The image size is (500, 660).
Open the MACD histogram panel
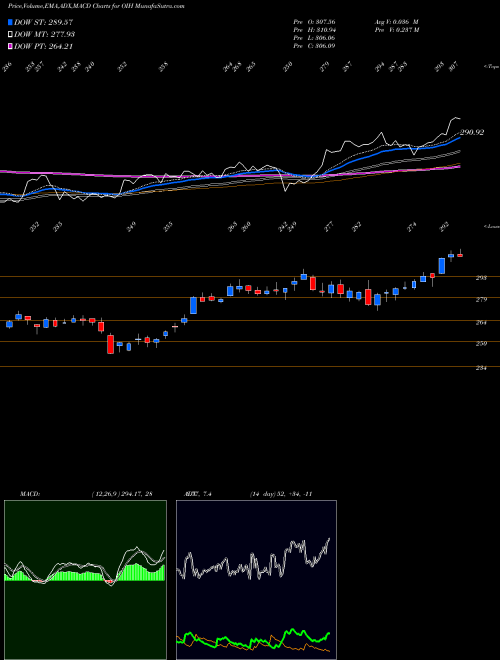[x=85, y=580]
